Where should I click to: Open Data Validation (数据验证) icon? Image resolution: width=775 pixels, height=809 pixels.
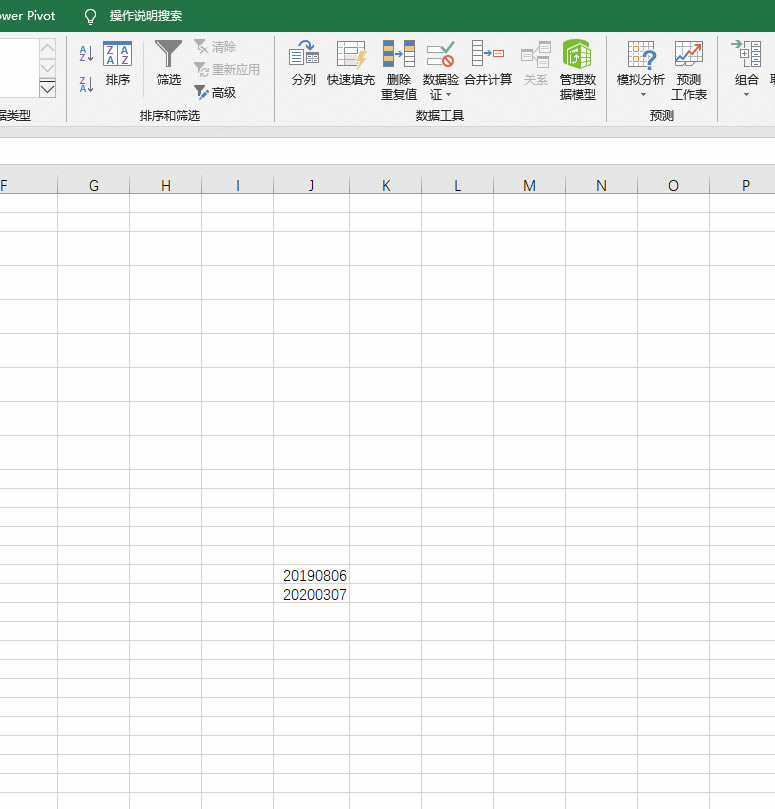click(441, 54)
